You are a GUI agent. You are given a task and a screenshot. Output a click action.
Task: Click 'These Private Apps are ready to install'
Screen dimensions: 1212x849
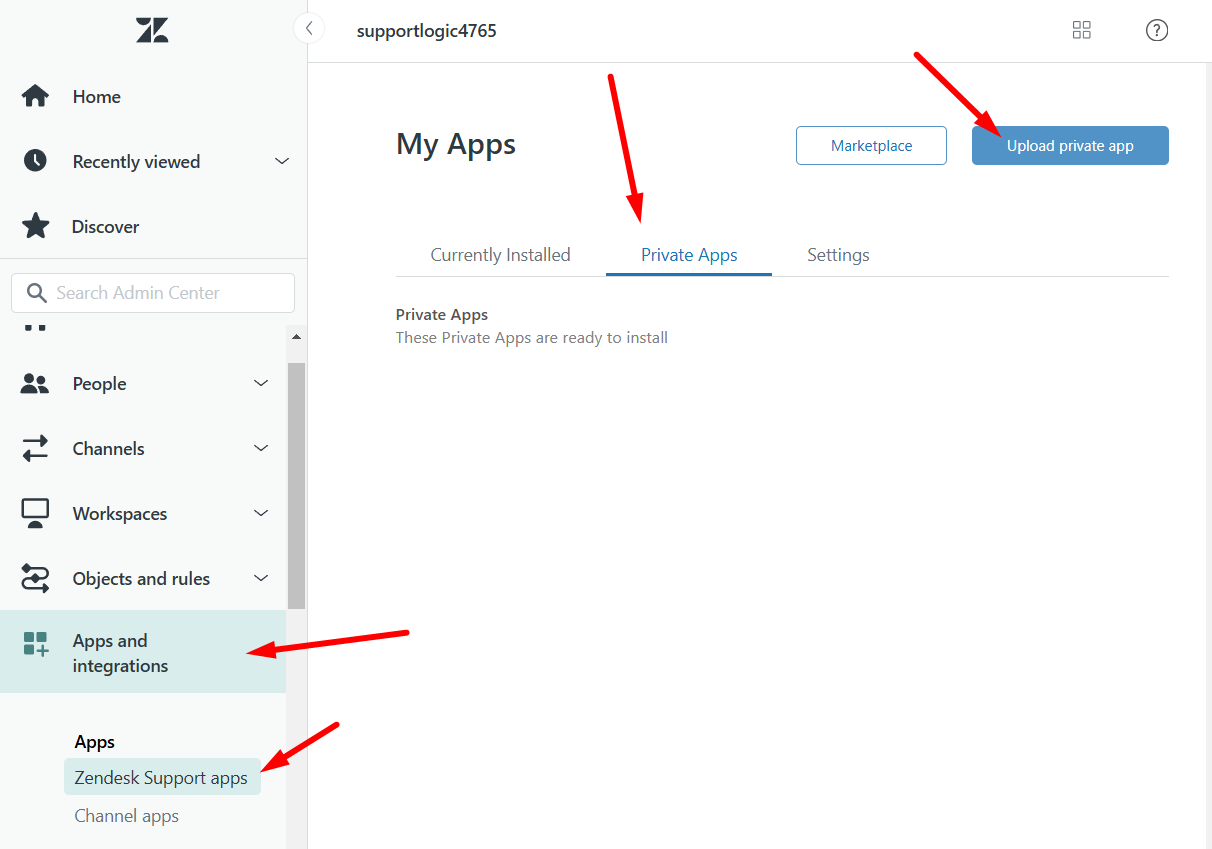[532, 337]
